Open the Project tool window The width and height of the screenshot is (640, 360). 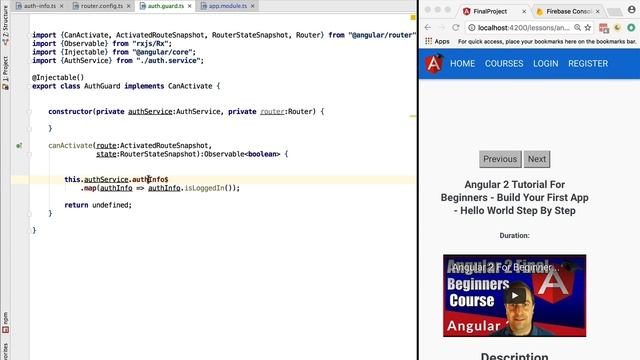click(x=5, y=73)
